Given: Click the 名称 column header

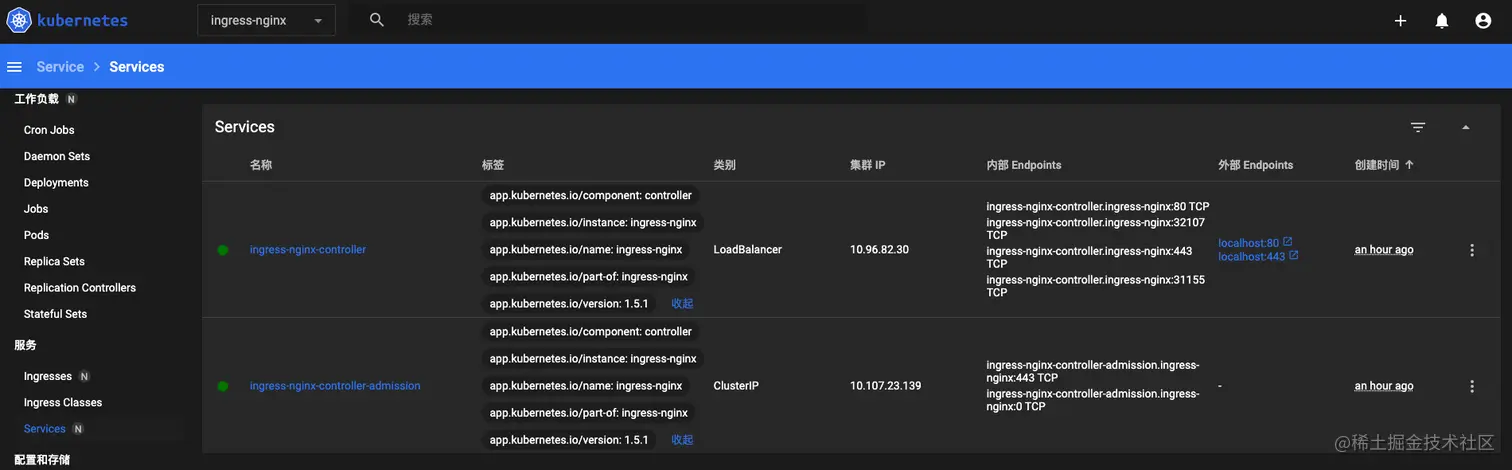Looking at the screenshot, I should [x=261, y=165].
